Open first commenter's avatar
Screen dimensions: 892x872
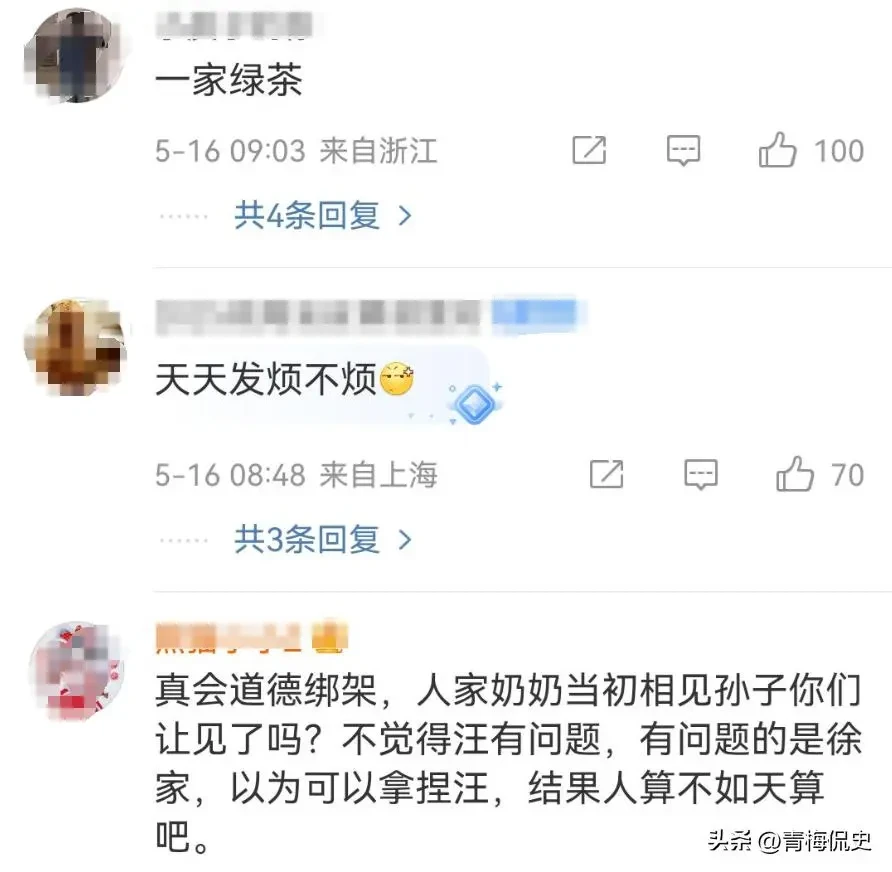coord(75,56)
